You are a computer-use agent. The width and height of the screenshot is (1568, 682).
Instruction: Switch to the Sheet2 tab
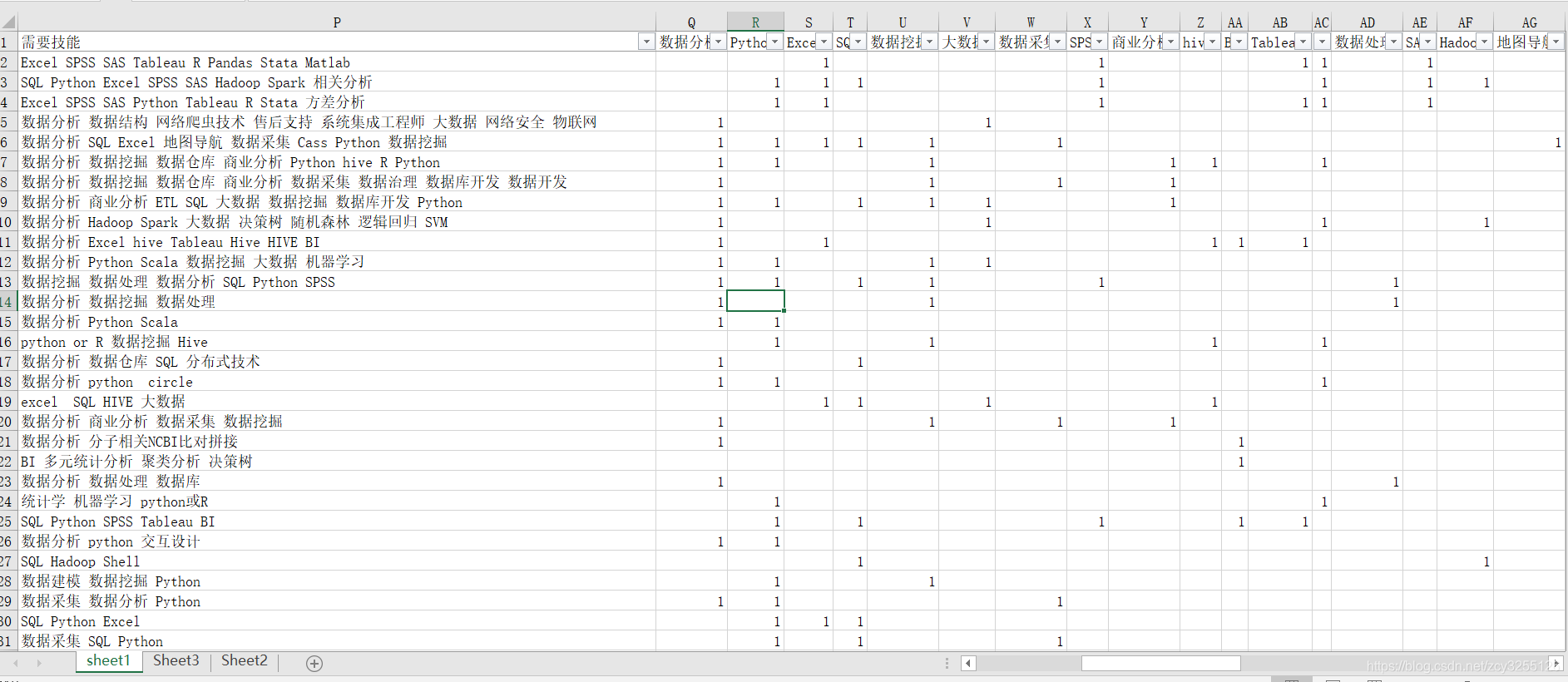point(244,660)
